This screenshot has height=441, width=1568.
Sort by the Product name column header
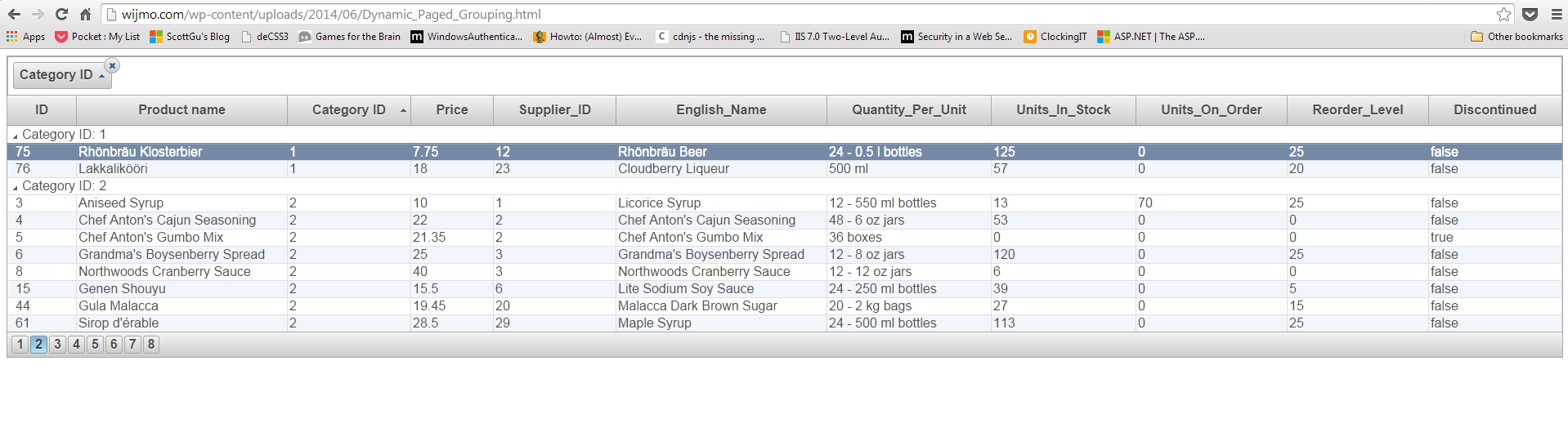181,110
